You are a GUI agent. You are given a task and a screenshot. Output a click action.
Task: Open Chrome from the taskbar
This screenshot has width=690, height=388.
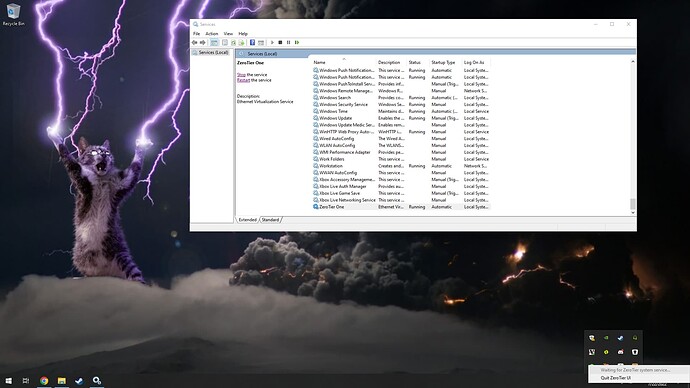point(44,381)
